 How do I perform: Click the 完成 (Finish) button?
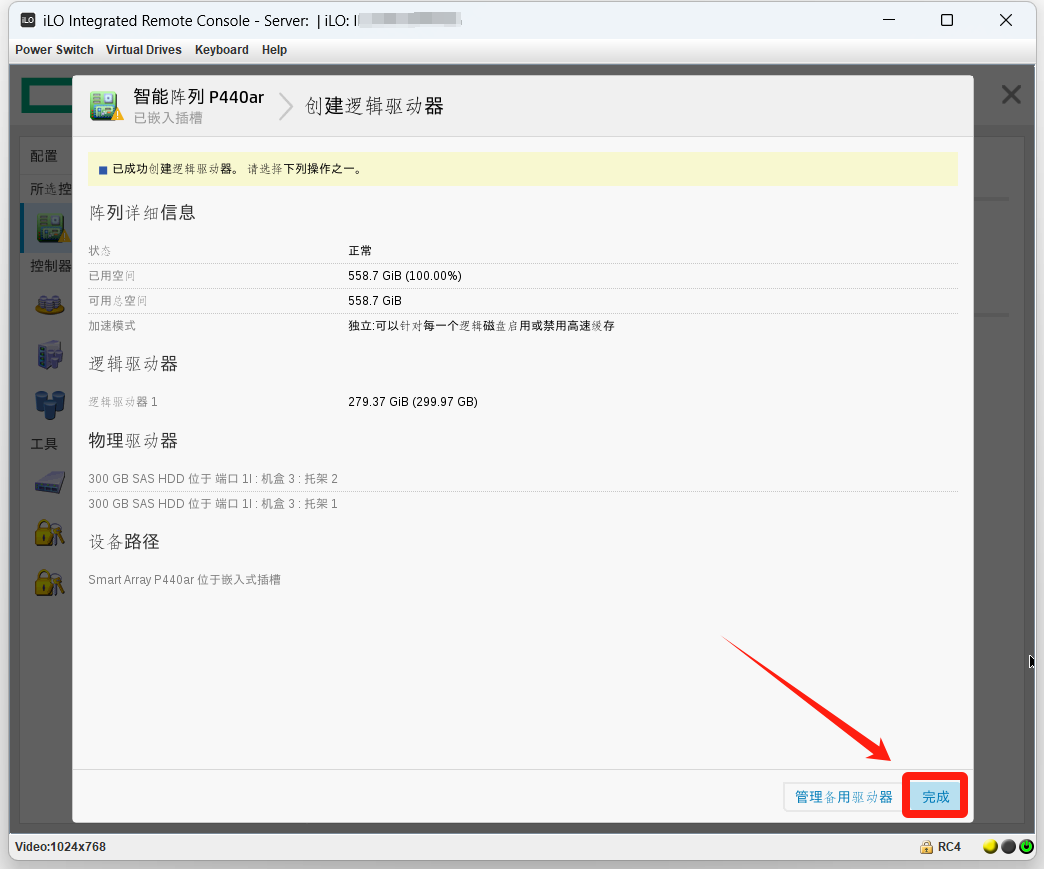point(935,796)
